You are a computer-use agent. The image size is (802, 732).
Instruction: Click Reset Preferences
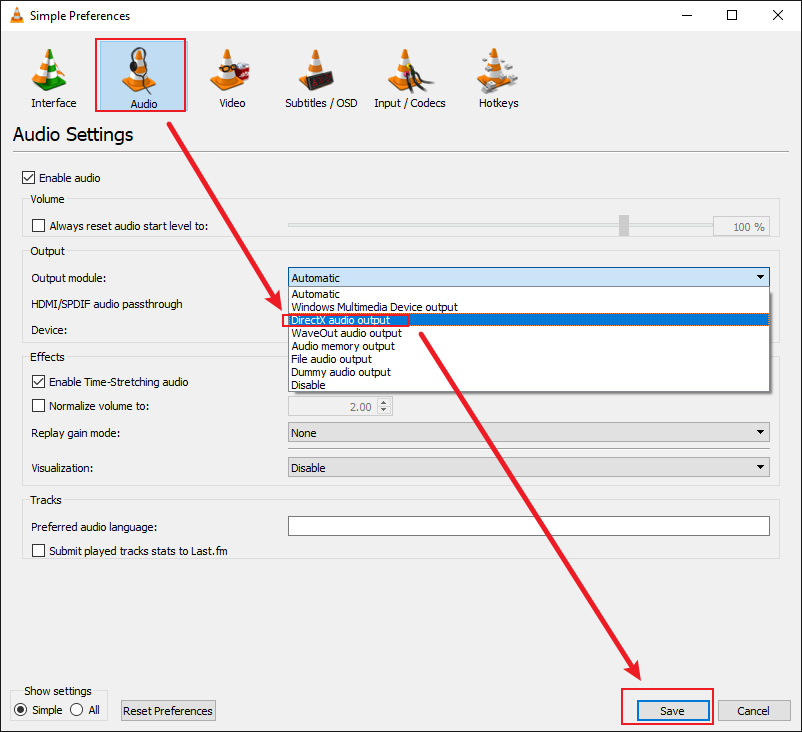[x=167, y=710]
